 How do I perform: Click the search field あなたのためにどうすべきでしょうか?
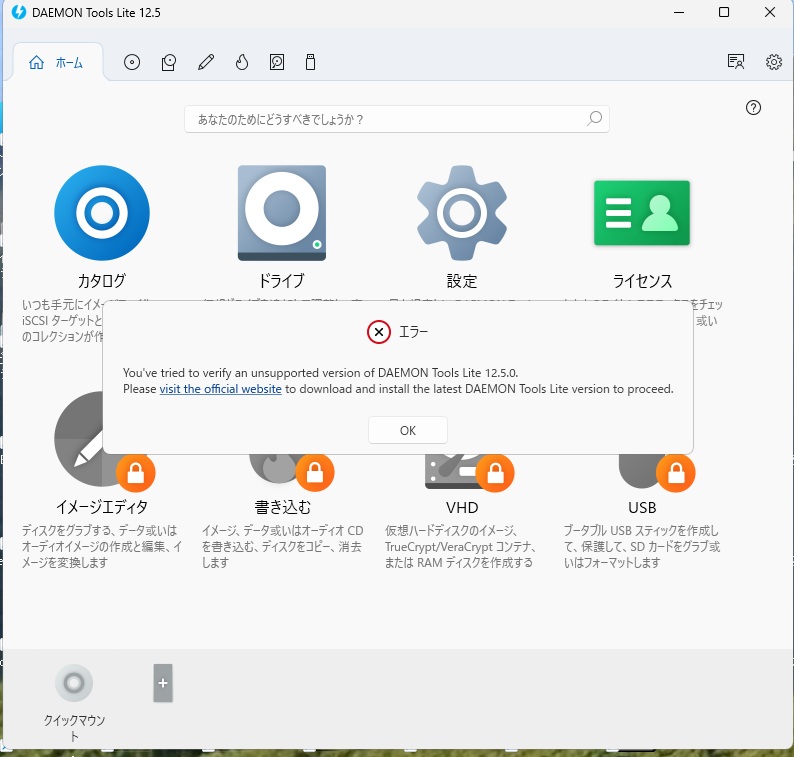click(396, 119)
